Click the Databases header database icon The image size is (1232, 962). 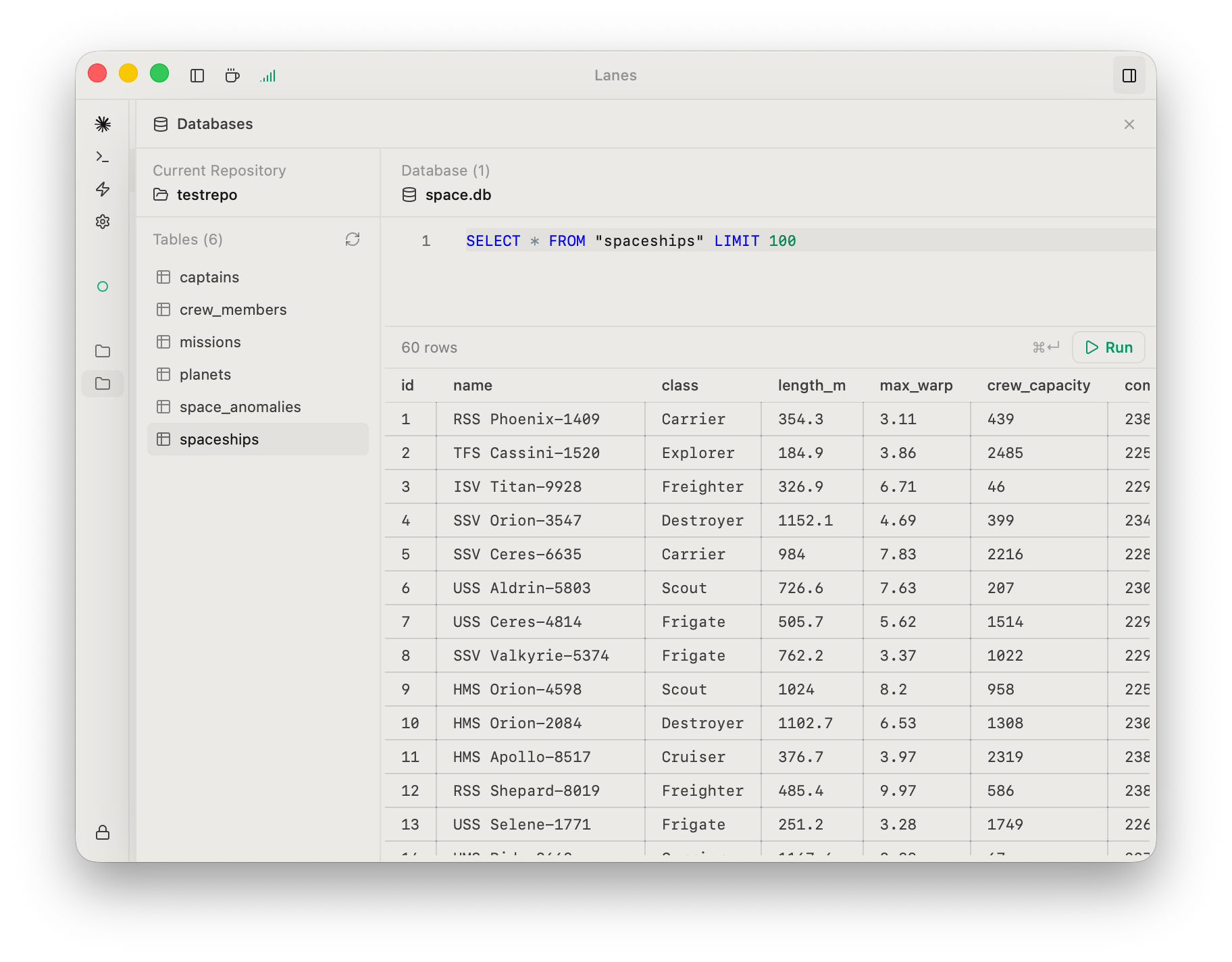coord(161,124)
